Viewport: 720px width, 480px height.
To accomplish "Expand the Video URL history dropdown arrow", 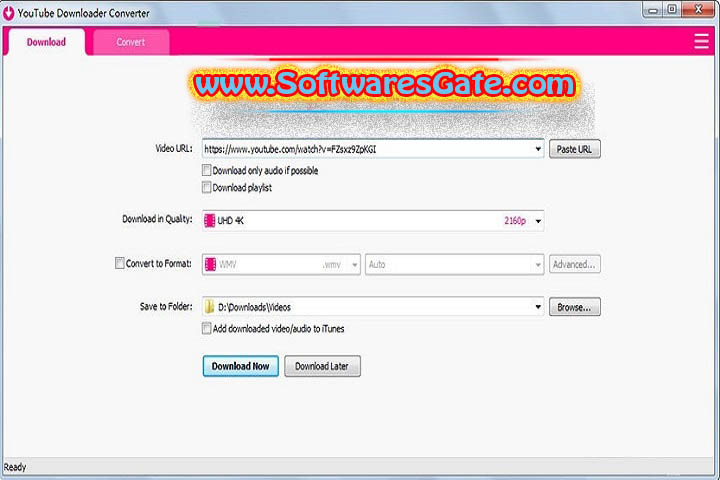I will [538, 149].
